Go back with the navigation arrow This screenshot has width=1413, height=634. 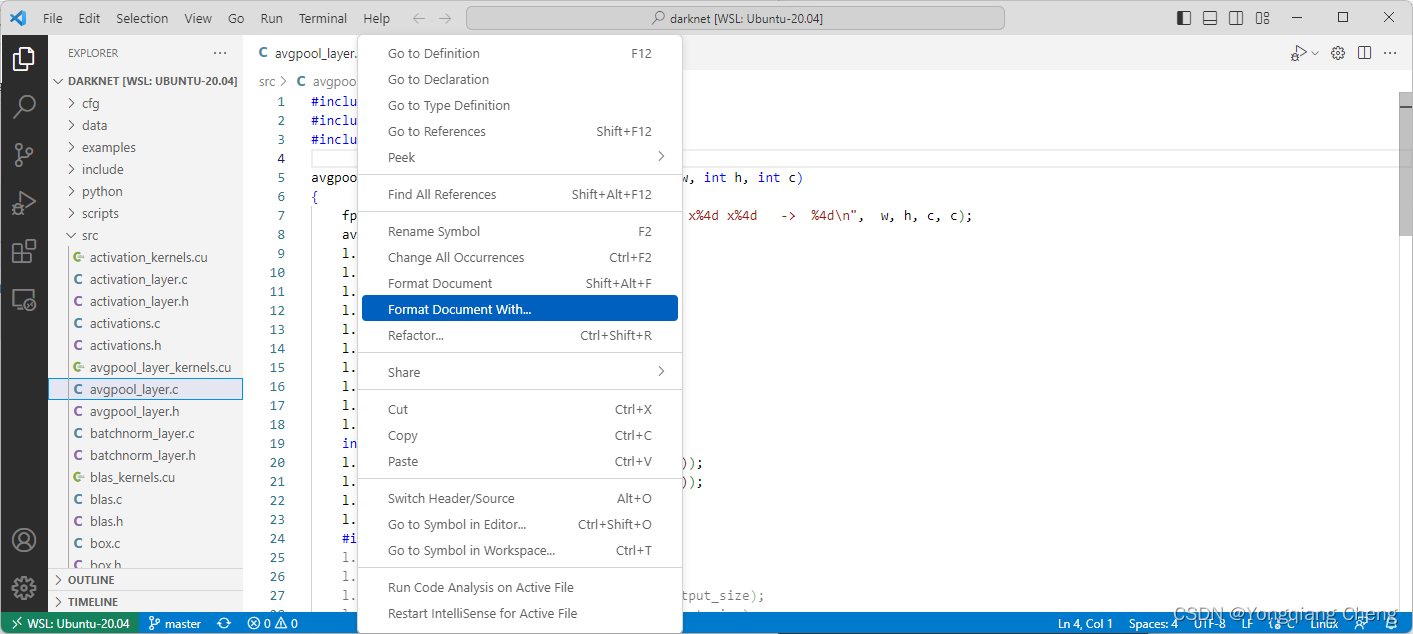[419, 18]
